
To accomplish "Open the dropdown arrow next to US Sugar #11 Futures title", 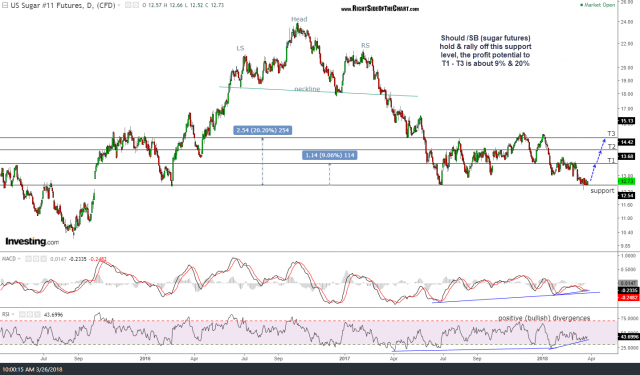I will (119, 5).
